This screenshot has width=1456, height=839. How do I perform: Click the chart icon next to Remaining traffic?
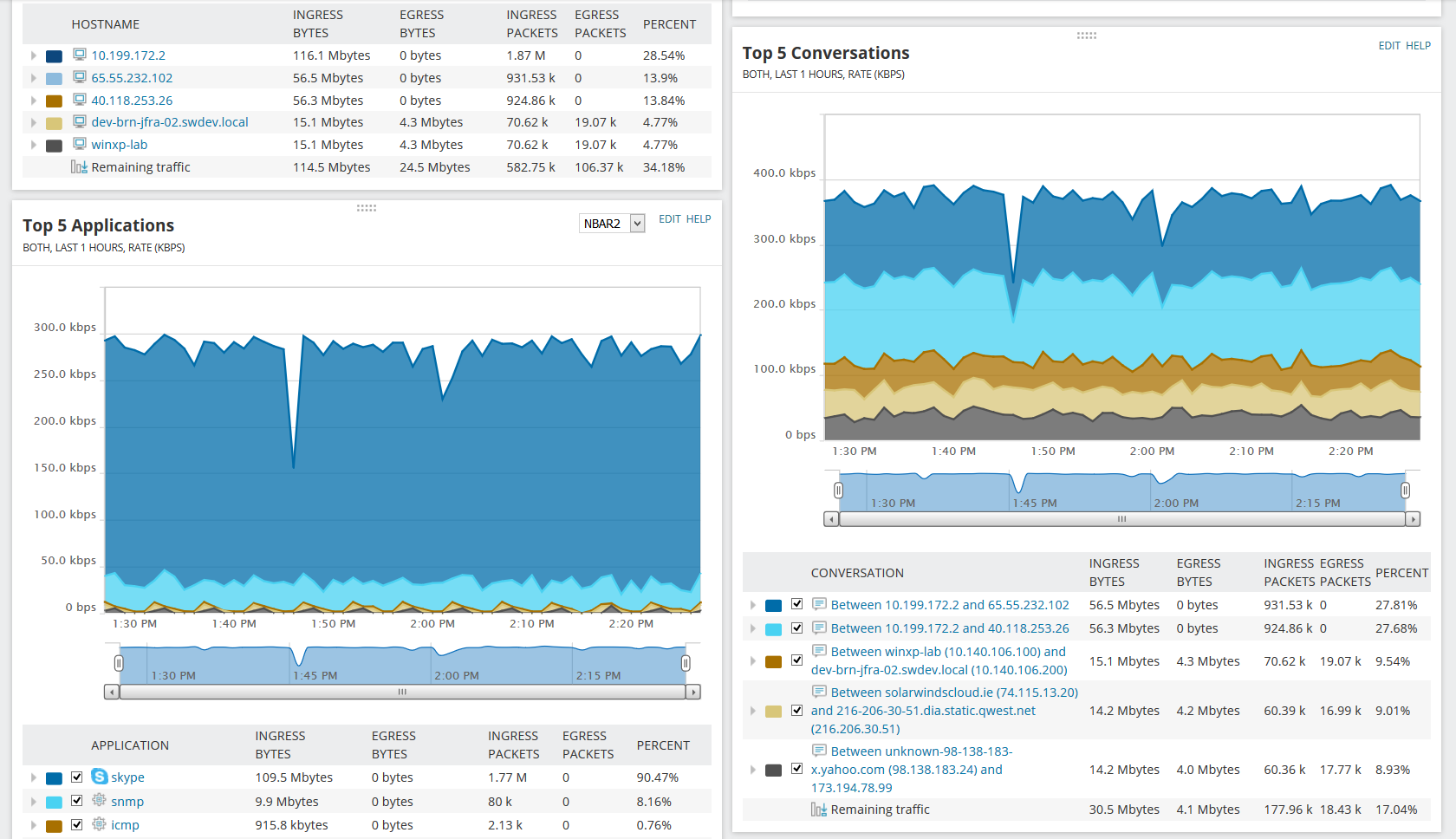click(79, 166)
